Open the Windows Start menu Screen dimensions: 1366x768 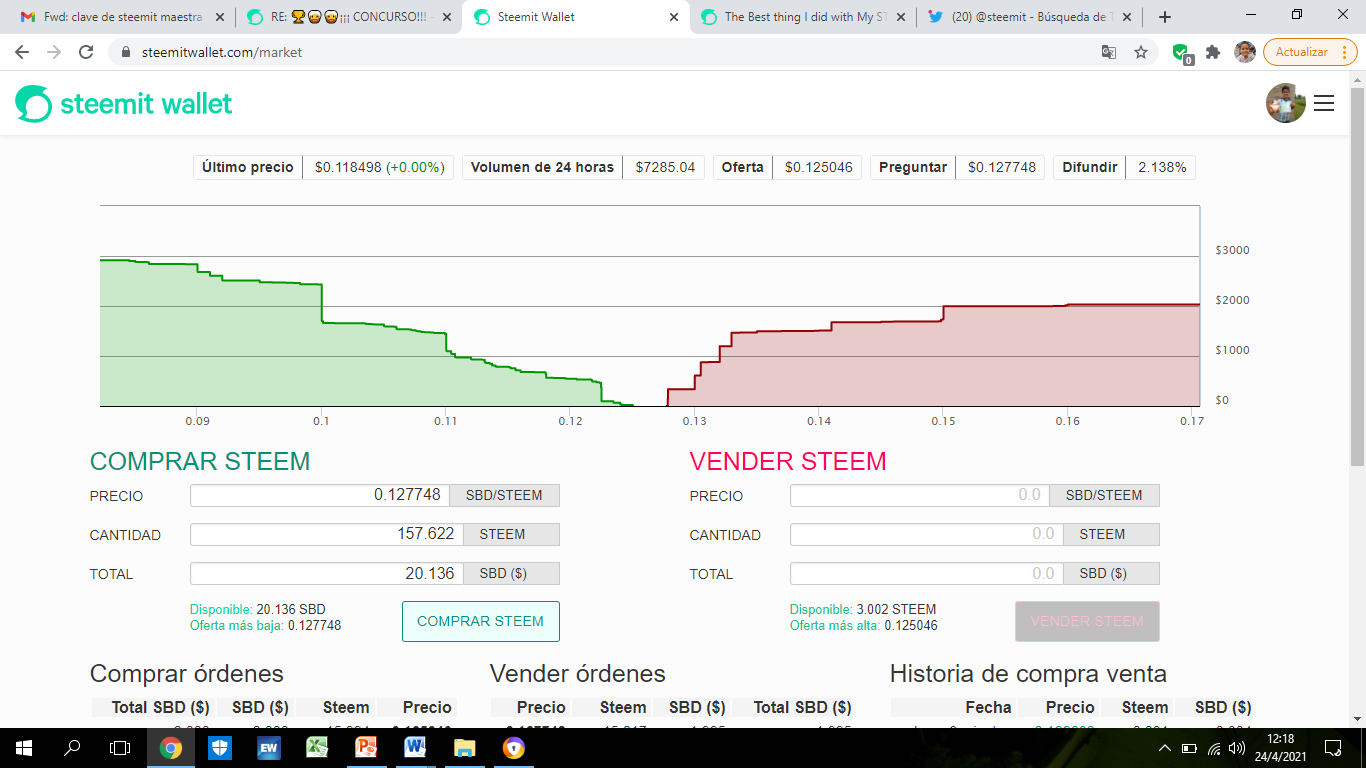(x=24, y=747)
